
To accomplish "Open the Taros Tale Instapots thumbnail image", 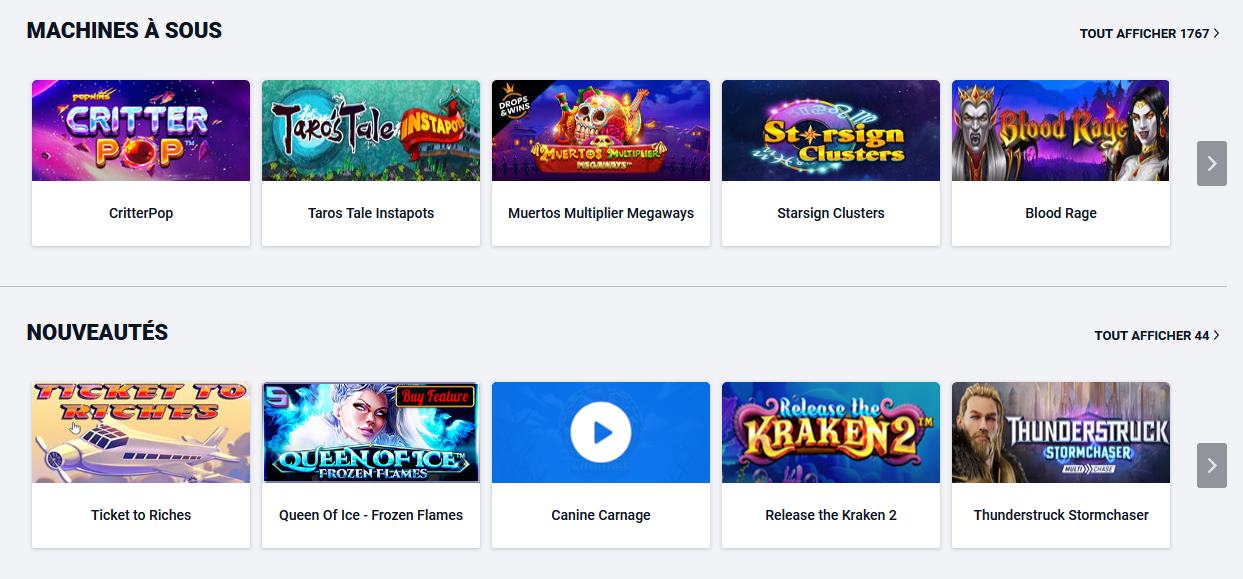I will (x=371, y=131).
